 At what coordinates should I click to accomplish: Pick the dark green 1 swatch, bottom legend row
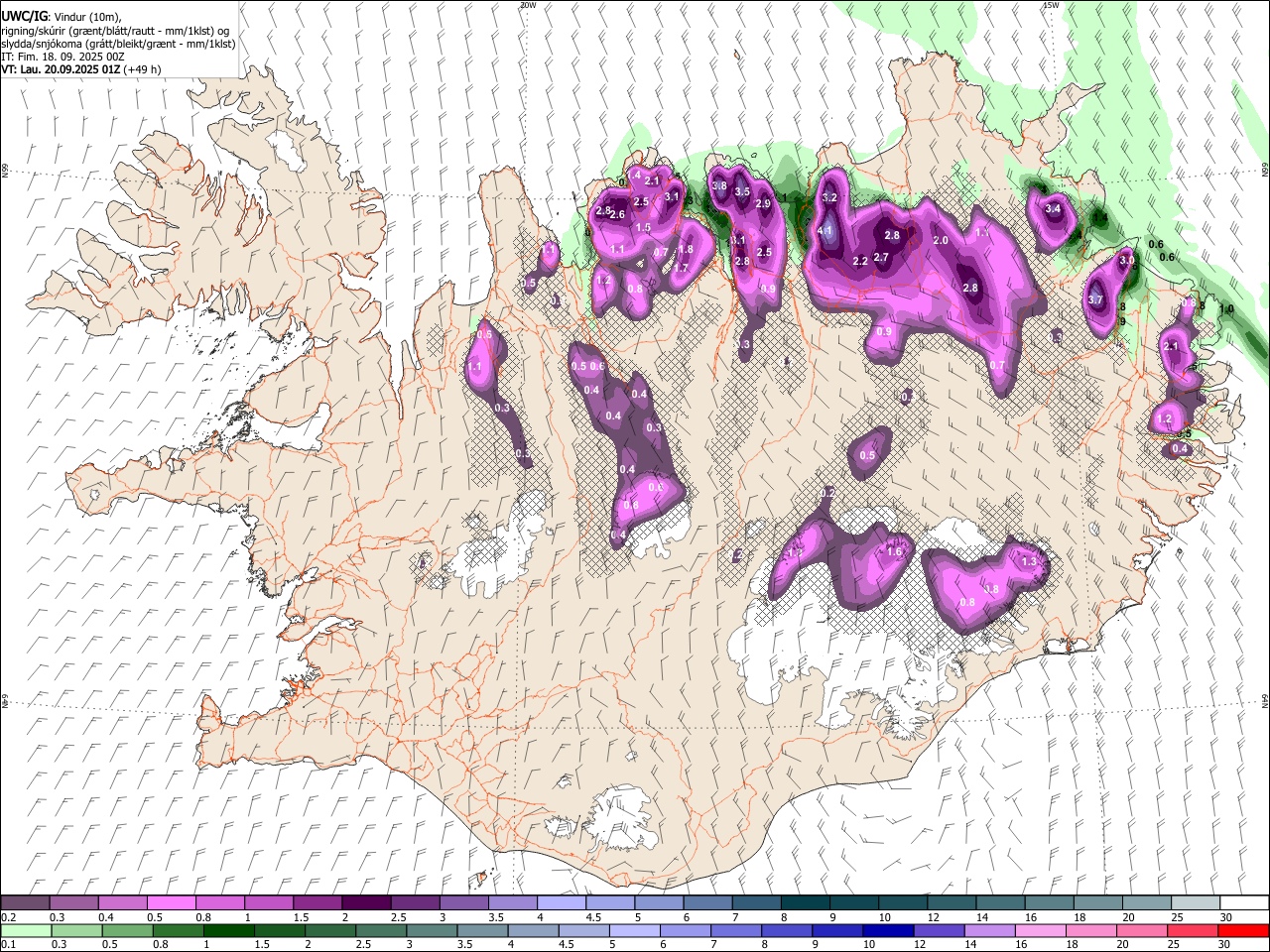click(x=231, y=930)
